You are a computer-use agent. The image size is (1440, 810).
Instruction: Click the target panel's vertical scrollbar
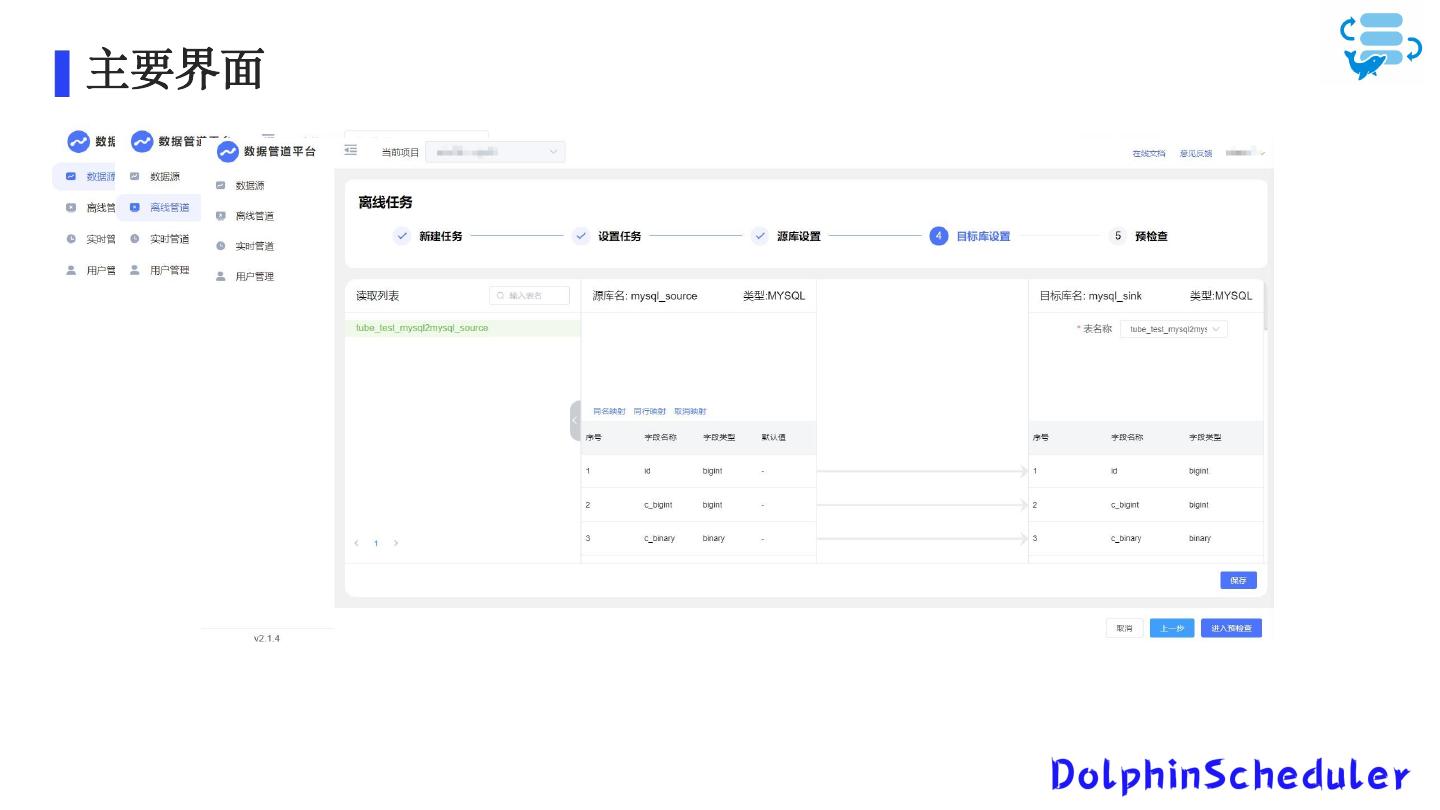[1266, 305]
